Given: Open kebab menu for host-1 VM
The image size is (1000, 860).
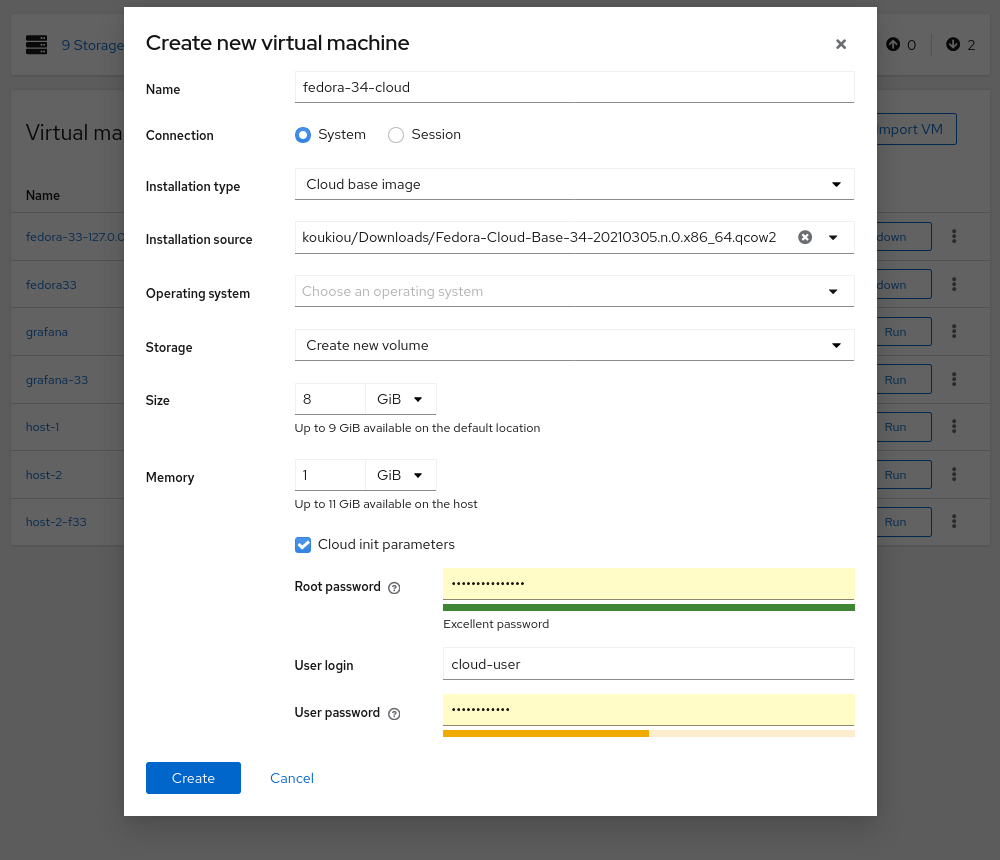Looking at the screenshot, I should coord(954,427).
